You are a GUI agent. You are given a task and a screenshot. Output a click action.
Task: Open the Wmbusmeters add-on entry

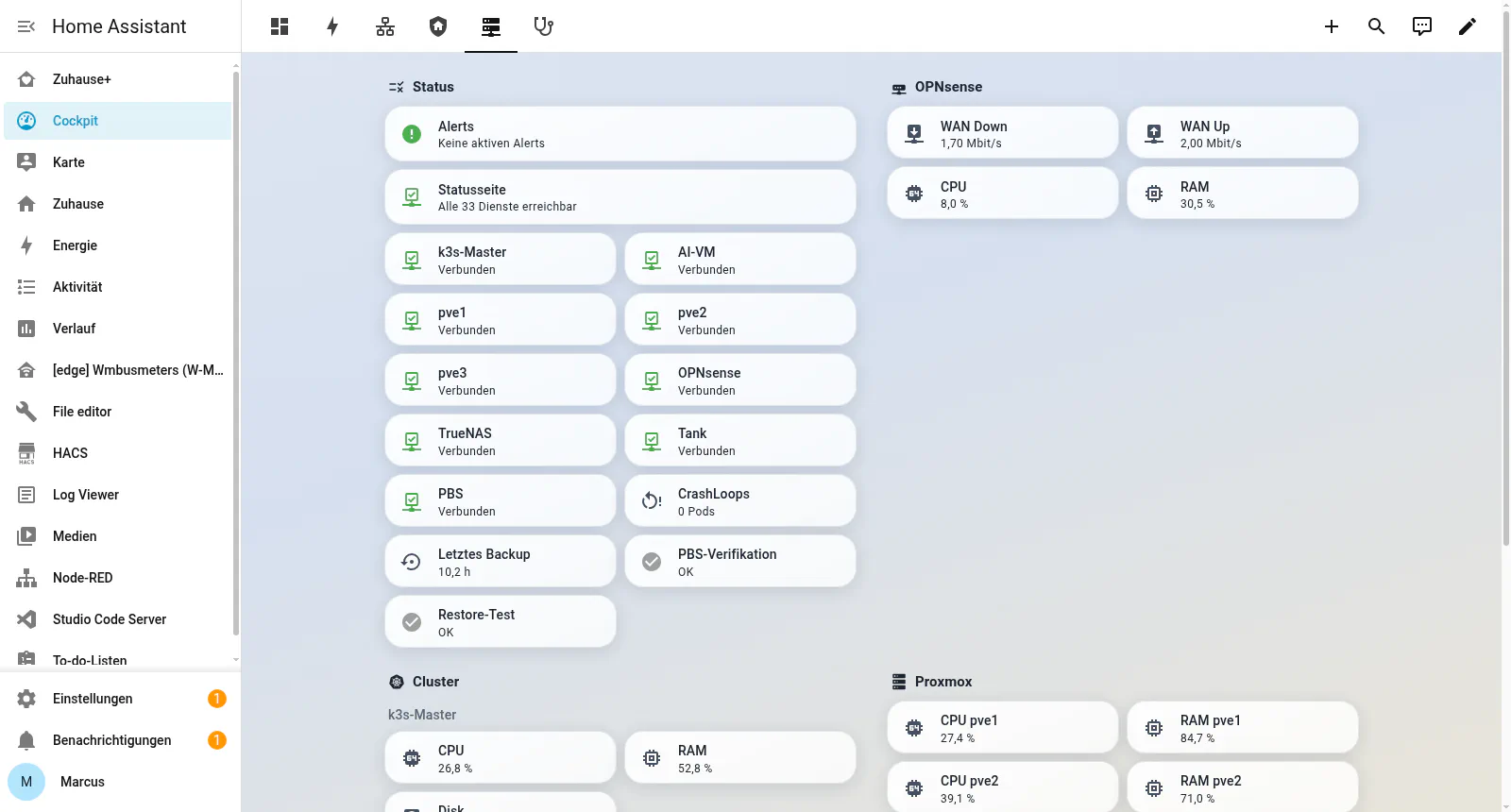pyautogui.click(x=117, y=370)
